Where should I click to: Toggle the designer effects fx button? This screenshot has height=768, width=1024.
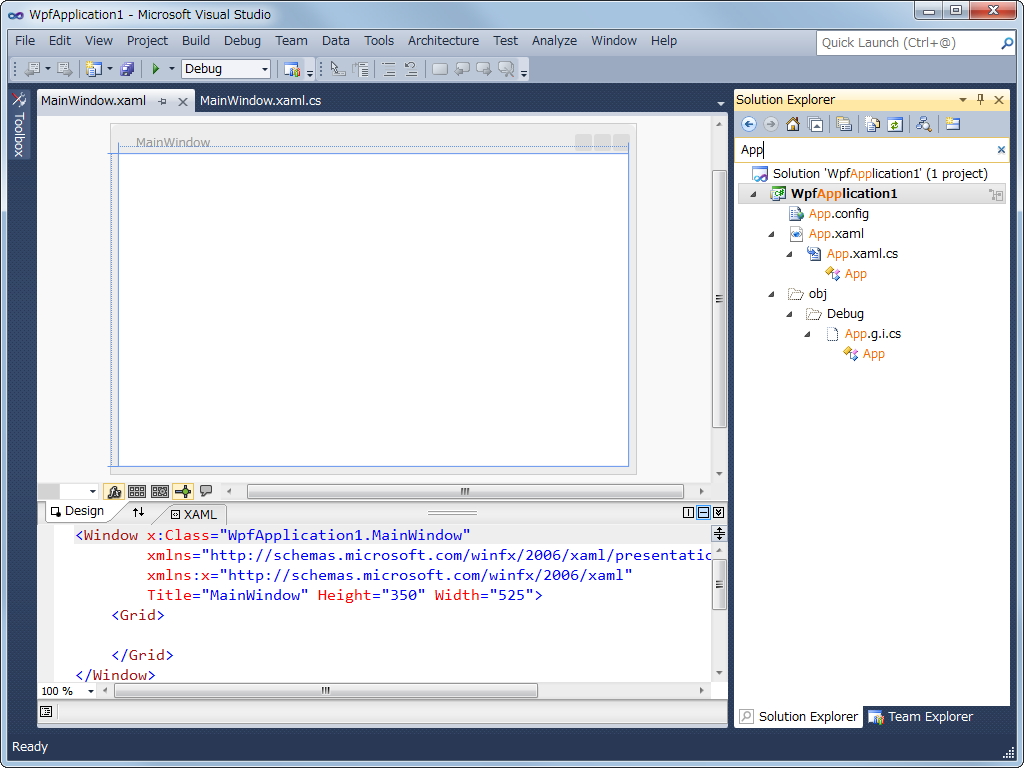(x=114, y=491)
